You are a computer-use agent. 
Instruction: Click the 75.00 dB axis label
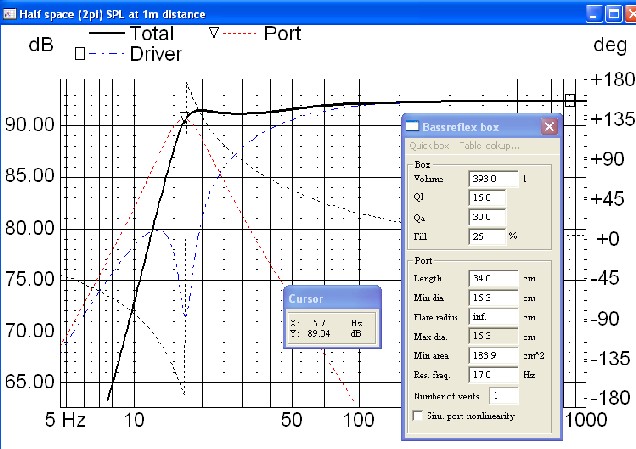click(x=30, y=279)
